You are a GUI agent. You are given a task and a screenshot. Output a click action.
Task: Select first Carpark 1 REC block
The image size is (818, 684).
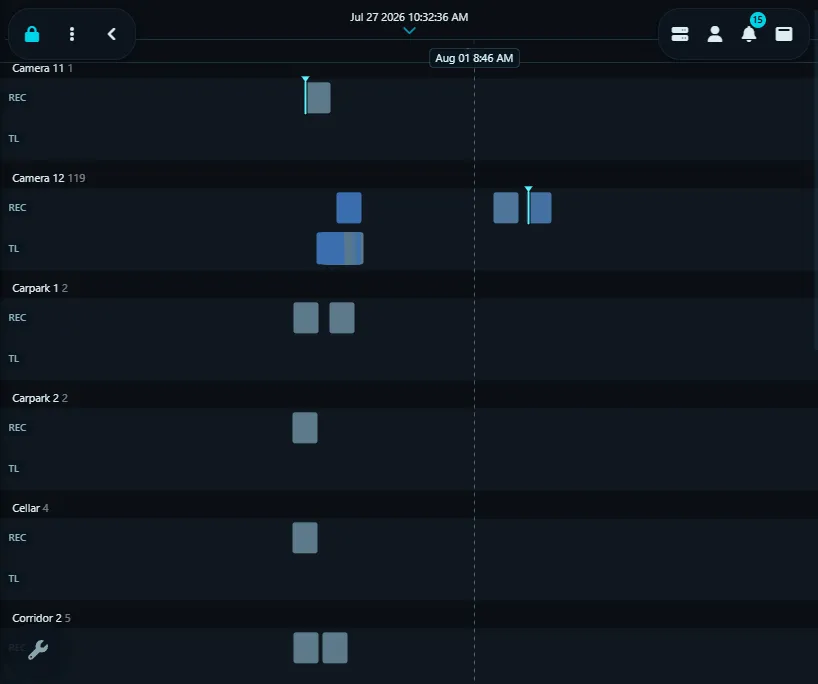(306, 318)
